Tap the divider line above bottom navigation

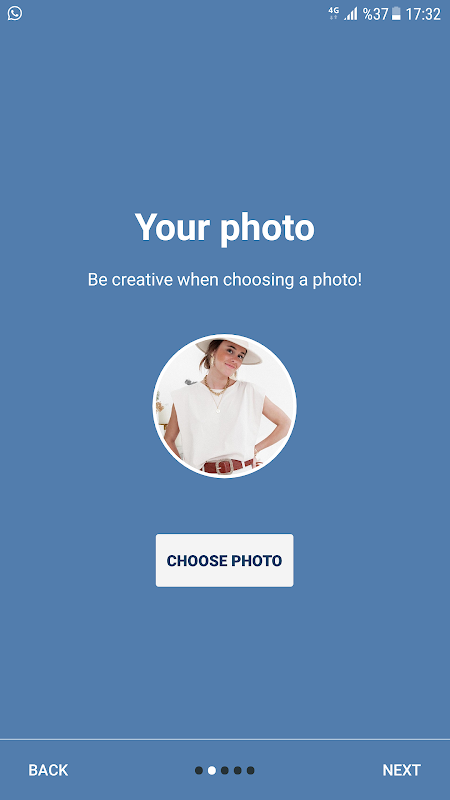pos(225,739)
